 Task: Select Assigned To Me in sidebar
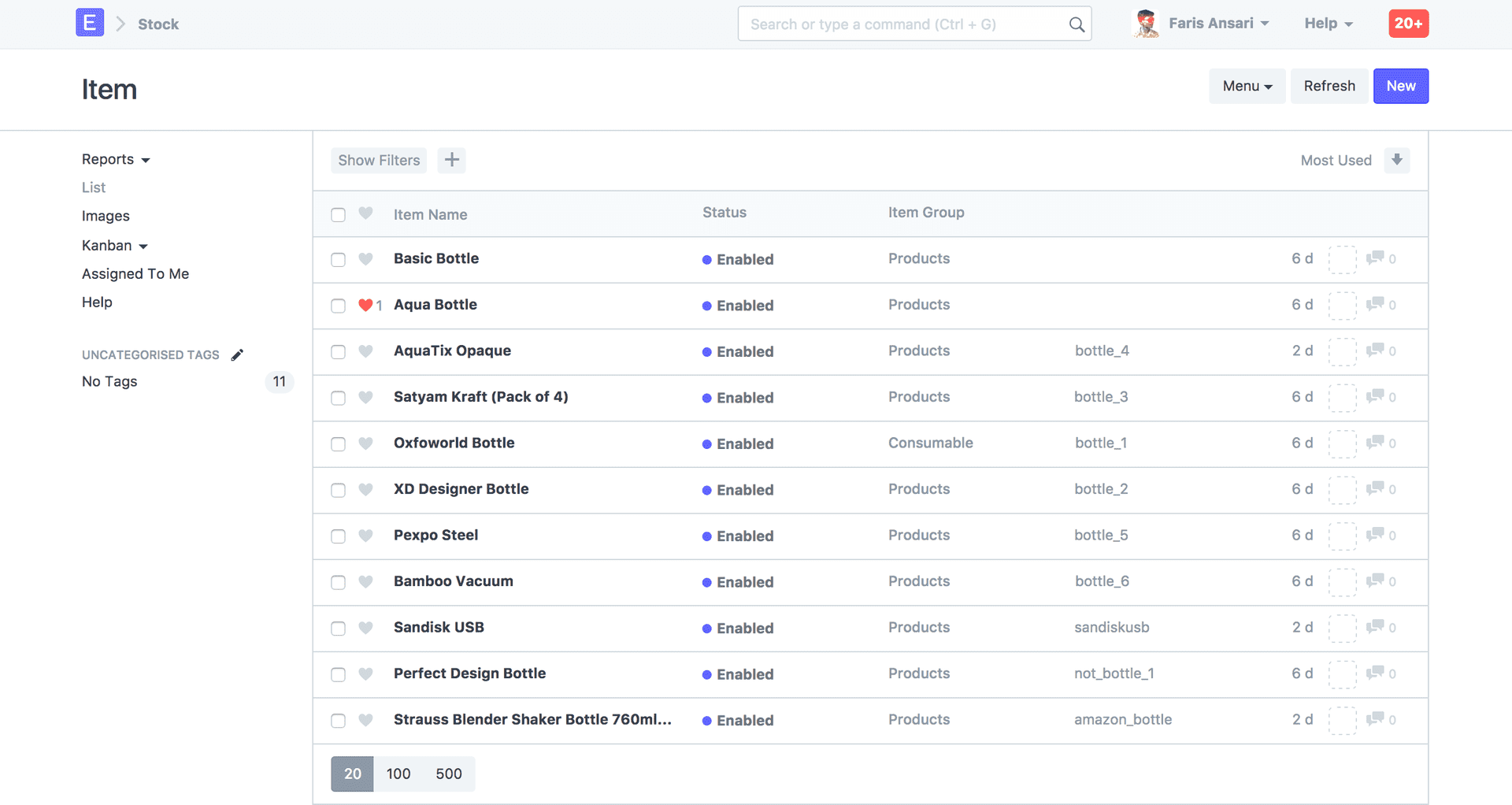pyautogui.click(x=135, y=273)
